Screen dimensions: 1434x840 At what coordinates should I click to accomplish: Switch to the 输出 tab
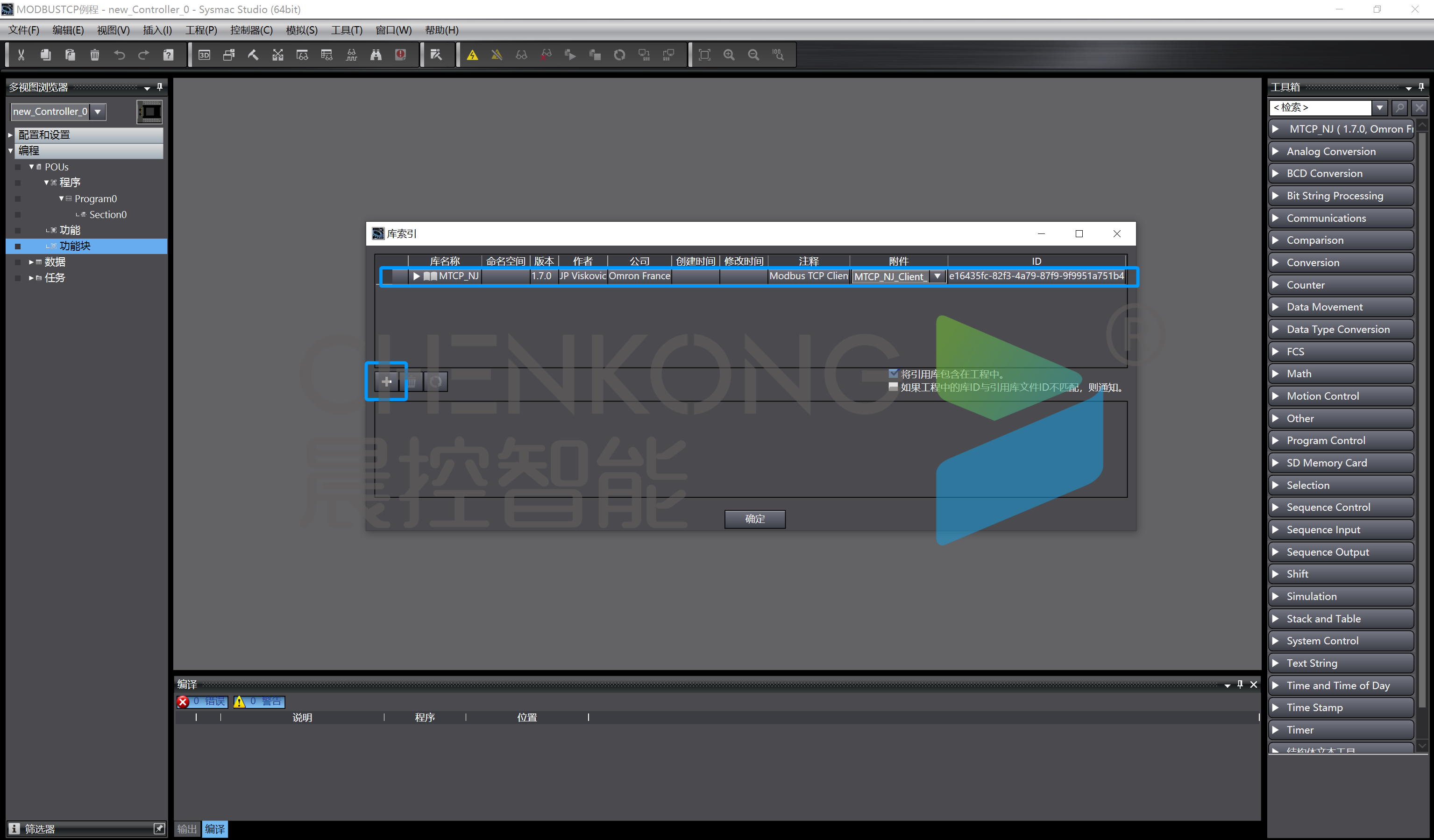point(187,829)
